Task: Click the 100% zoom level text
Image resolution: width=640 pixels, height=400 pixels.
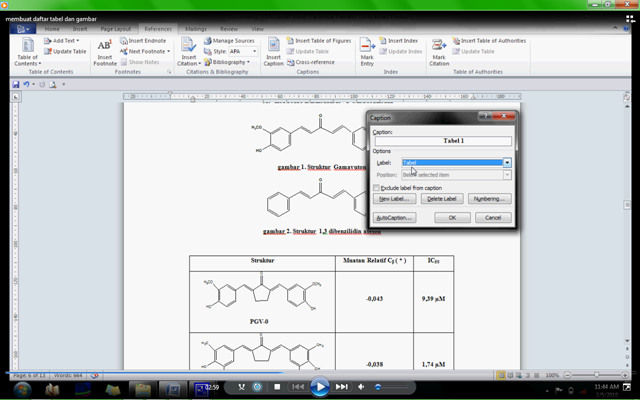Action: point(552,375)
